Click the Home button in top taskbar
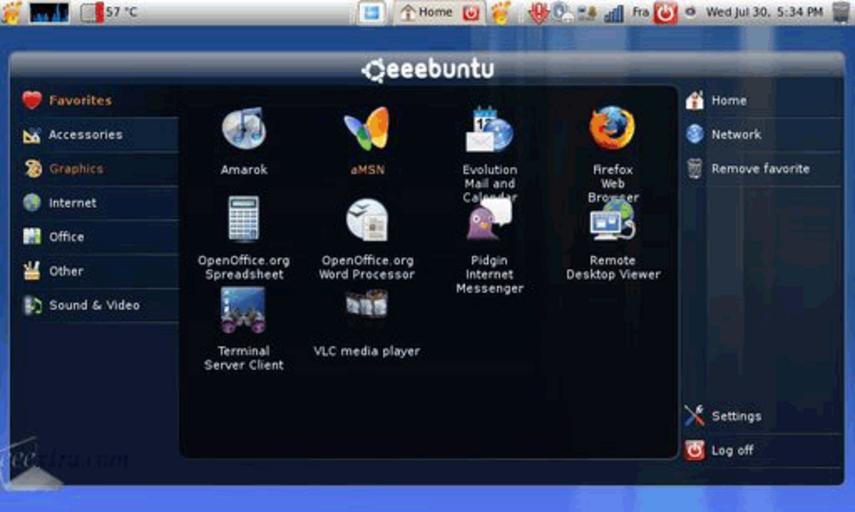 [426, 12]
